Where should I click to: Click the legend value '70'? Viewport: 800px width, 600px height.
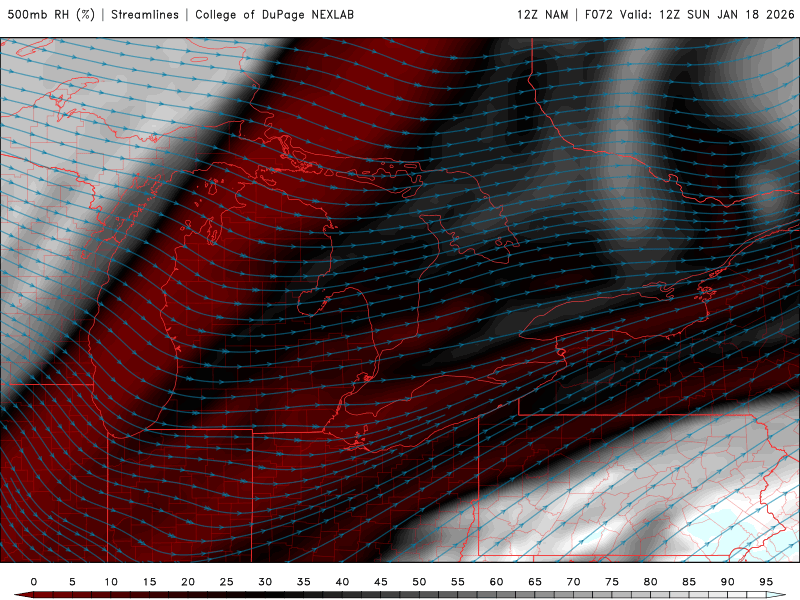(x=573, y=582)
